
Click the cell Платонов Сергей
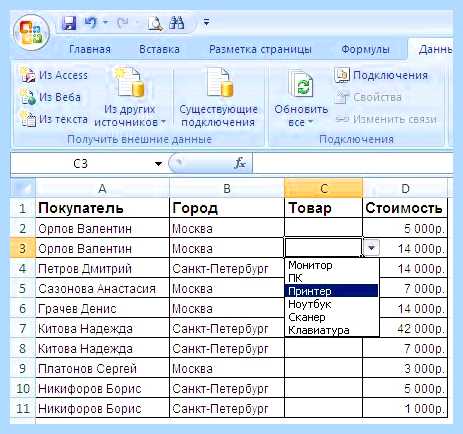[102, 368]
